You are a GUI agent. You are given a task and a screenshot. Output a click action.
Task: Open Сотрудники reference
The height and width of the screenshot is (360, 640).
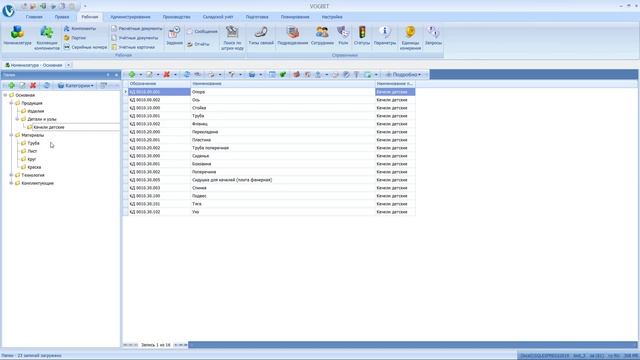tap(322, 36)
